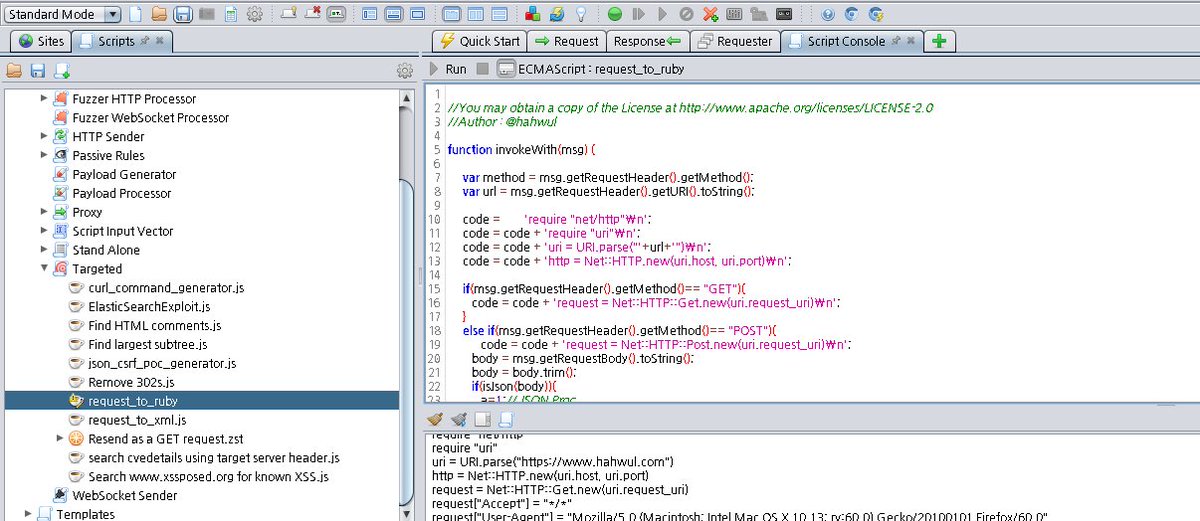
Task: Select request and response tabs side-by-side view
Action: pos(452,14)
